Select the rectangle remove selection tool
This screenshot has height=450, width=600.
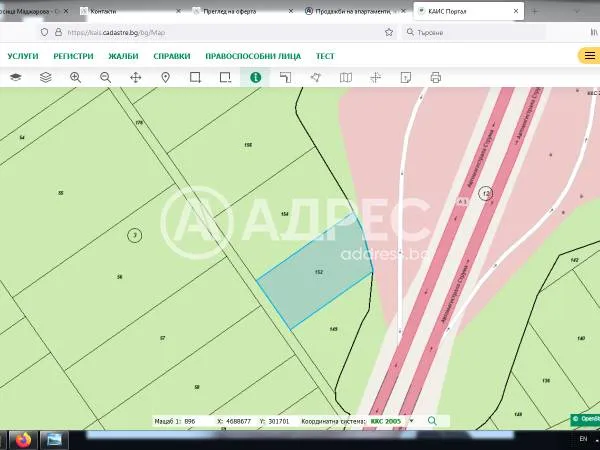225,77
